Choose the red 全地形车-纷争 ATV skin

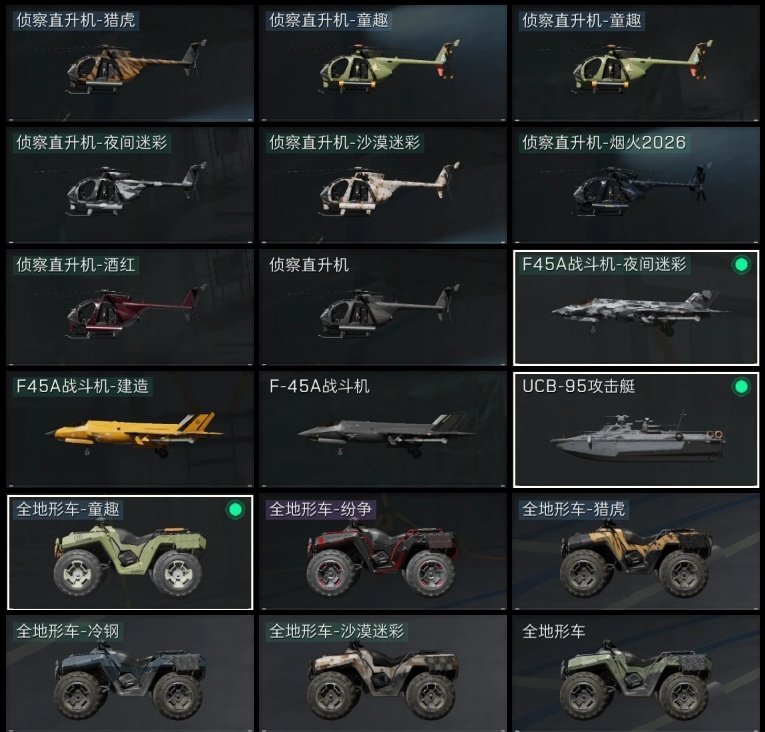point(383,552)
